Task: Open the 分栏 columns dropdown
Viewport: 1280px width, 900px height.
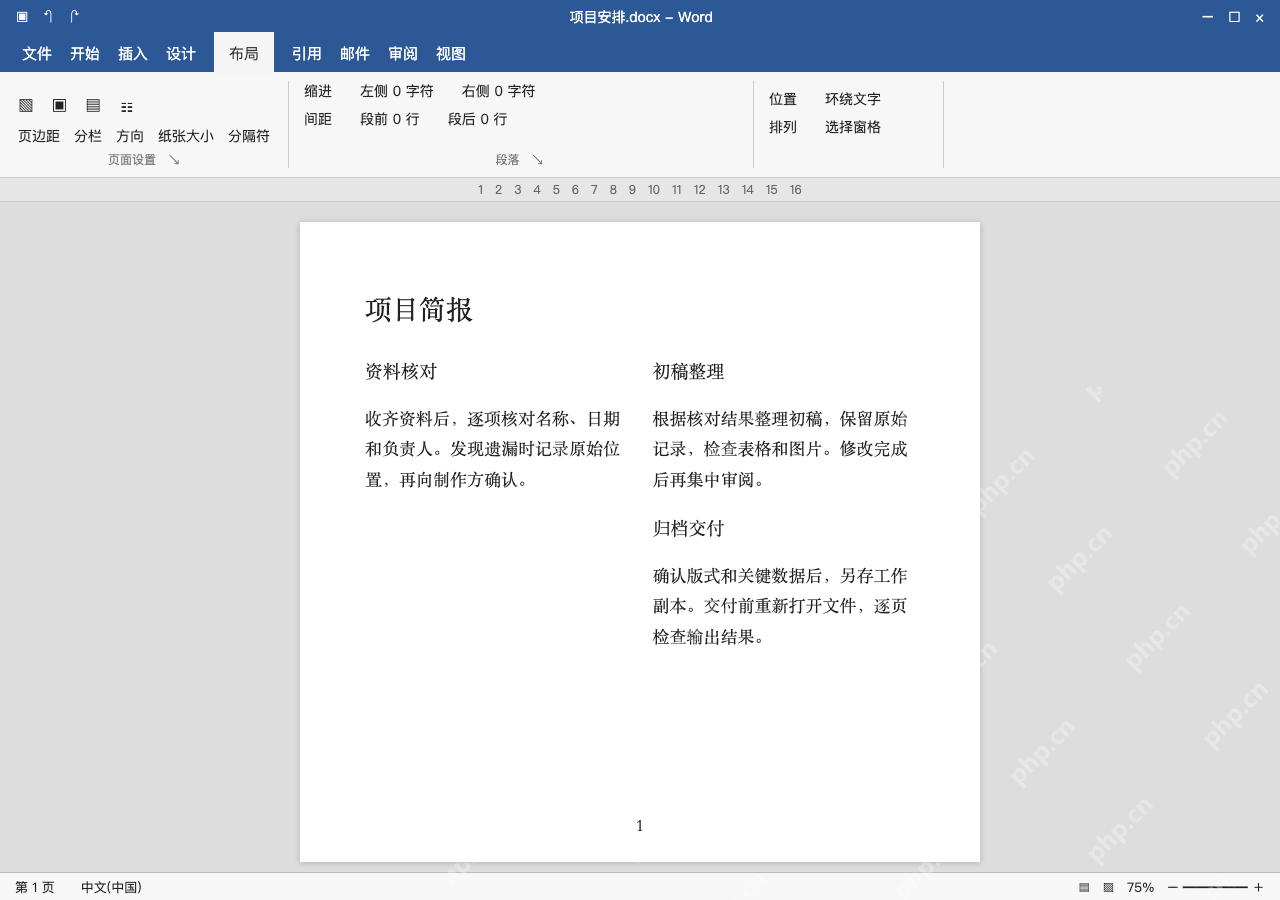Action: click(x=88, y=136)
